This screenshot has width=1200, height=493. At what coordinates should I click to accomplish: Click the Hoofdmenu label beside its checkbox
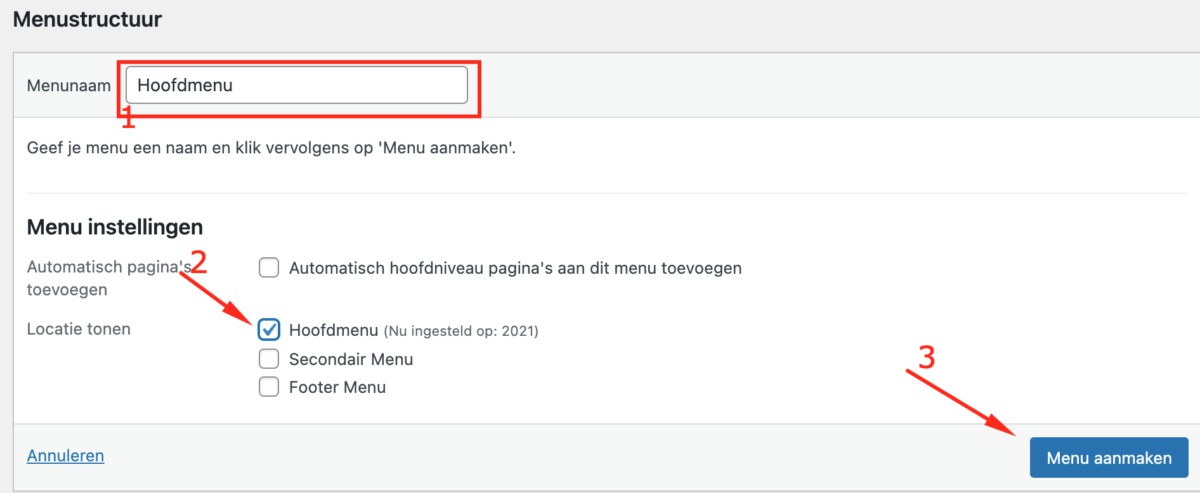coord(333,329)
